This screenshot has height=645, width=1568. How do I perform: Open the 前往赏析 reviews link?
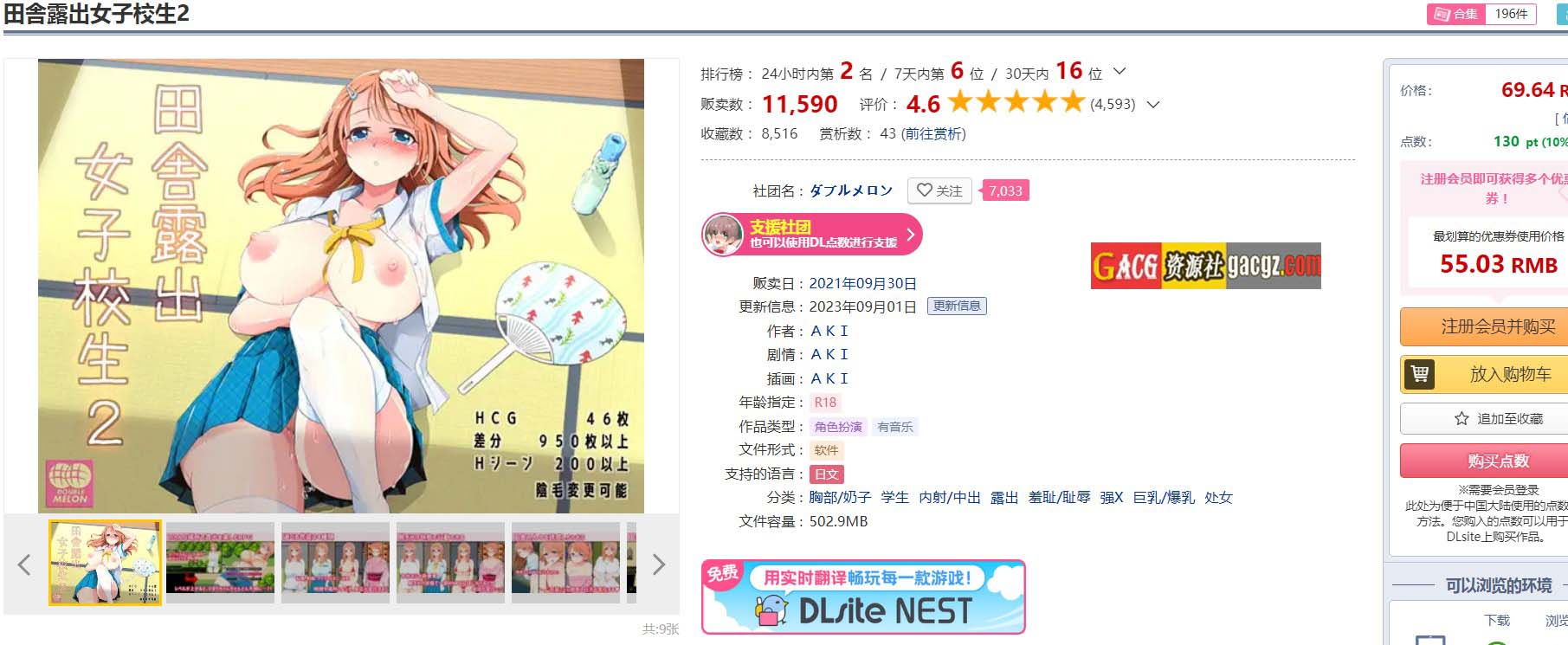934,133
